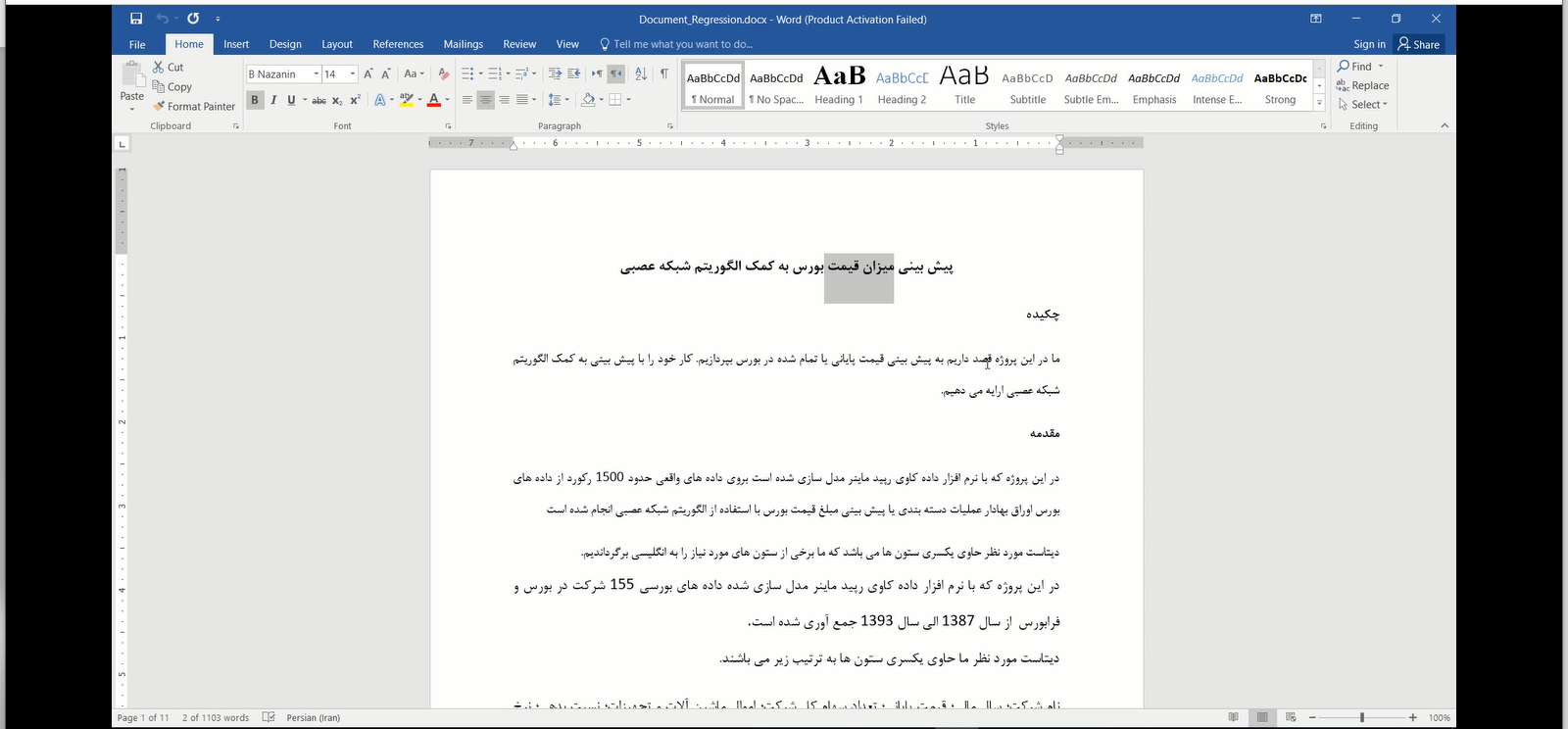Save the document using the floppy disk icon
This screenshot has width=1568, height=729.
tap(136, 19)
